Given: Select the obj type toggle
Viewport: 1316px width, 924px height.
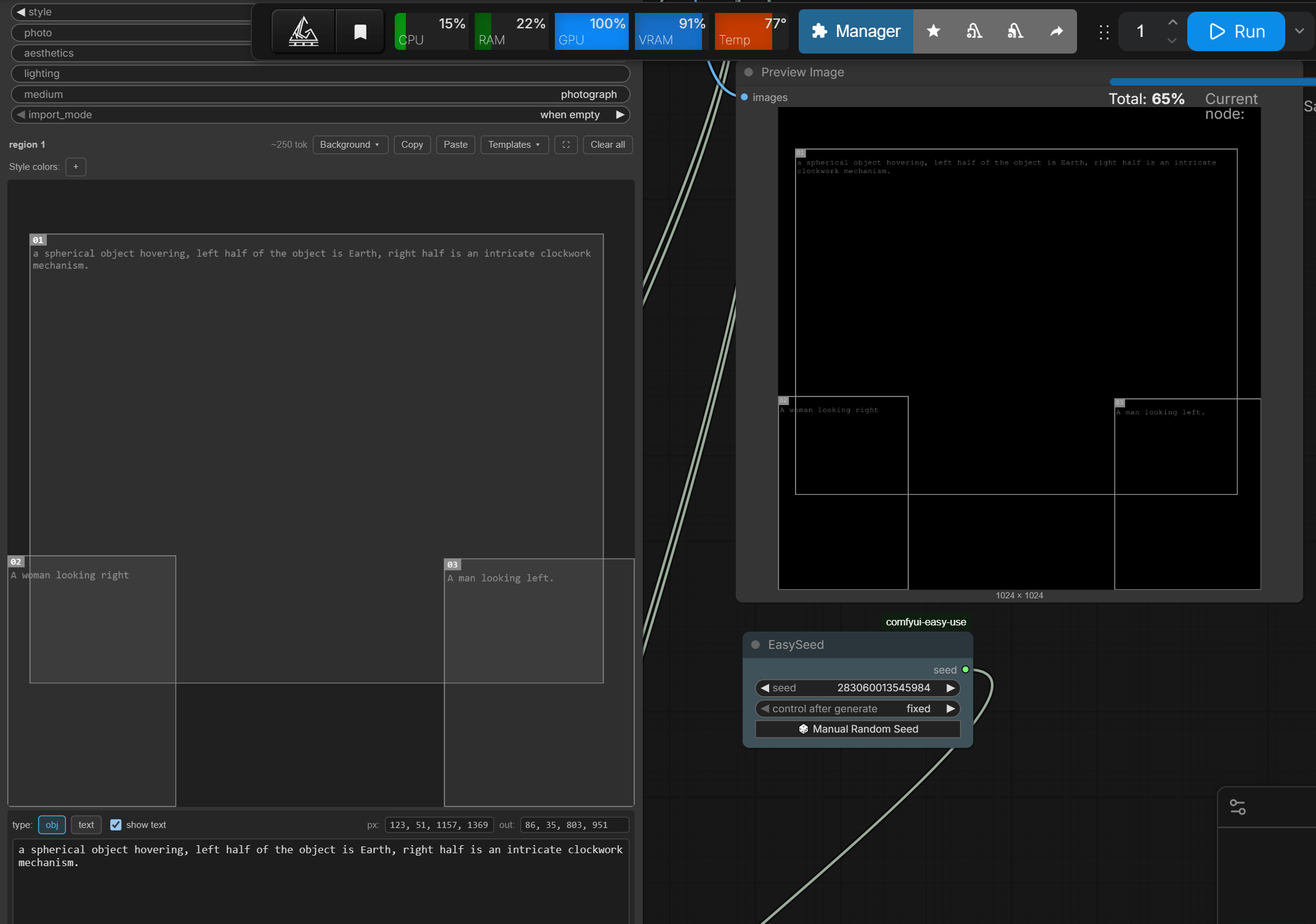Looking at the screenshot, I should coord(52,825).
